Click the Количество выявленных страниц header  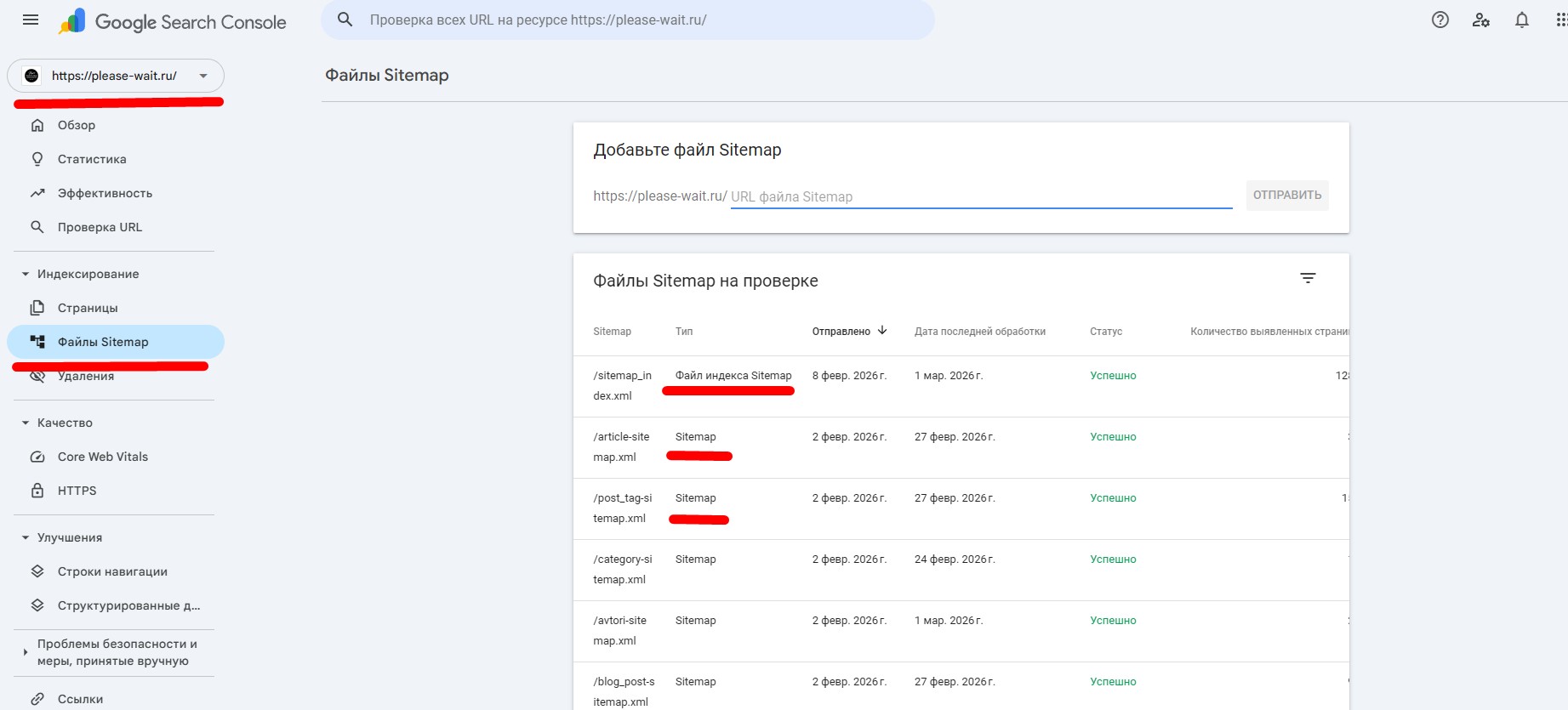click(x=1269, y=332)
